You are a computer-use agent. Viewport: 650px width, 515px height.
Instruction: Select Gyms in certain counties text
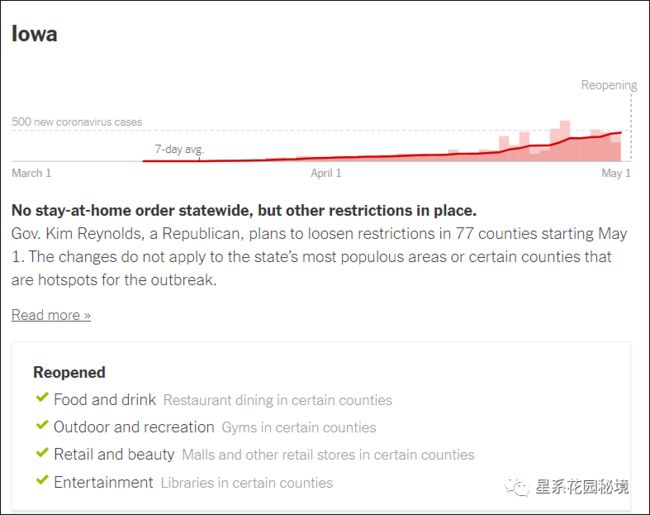[299, 427]
